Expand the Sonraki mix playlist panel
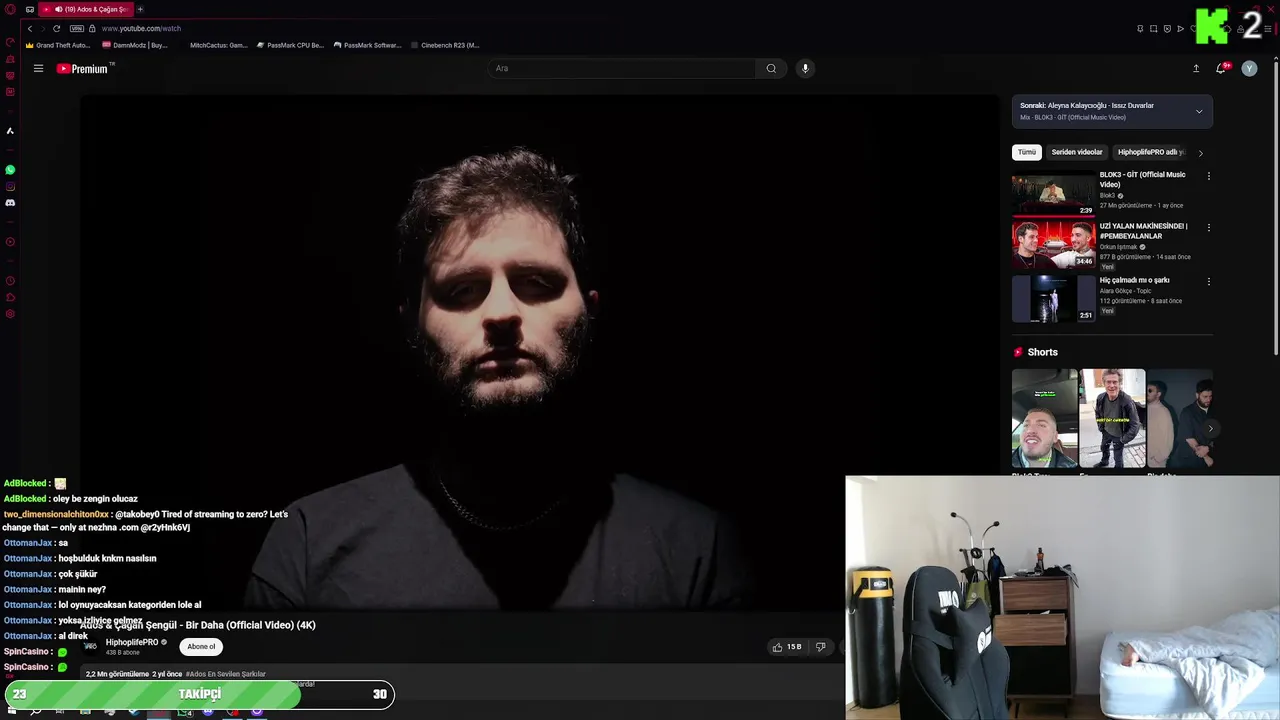 (x=1199, y=111)
